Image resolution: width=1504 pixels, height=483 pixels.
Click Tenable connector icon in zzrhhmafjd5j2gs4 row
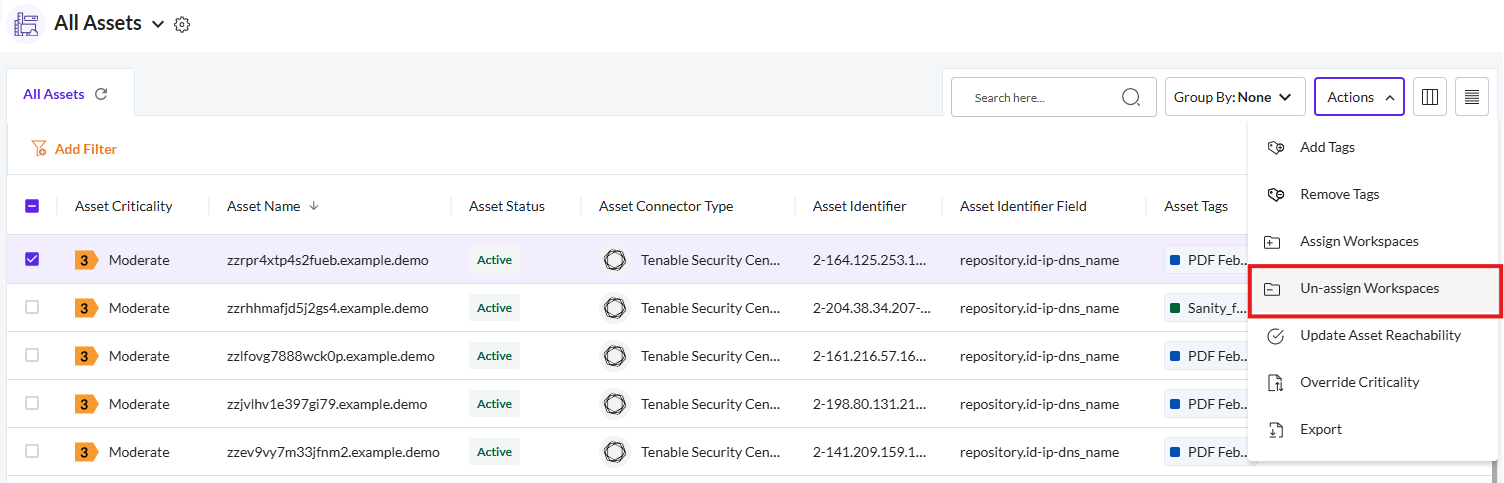(x=614, y=308)
